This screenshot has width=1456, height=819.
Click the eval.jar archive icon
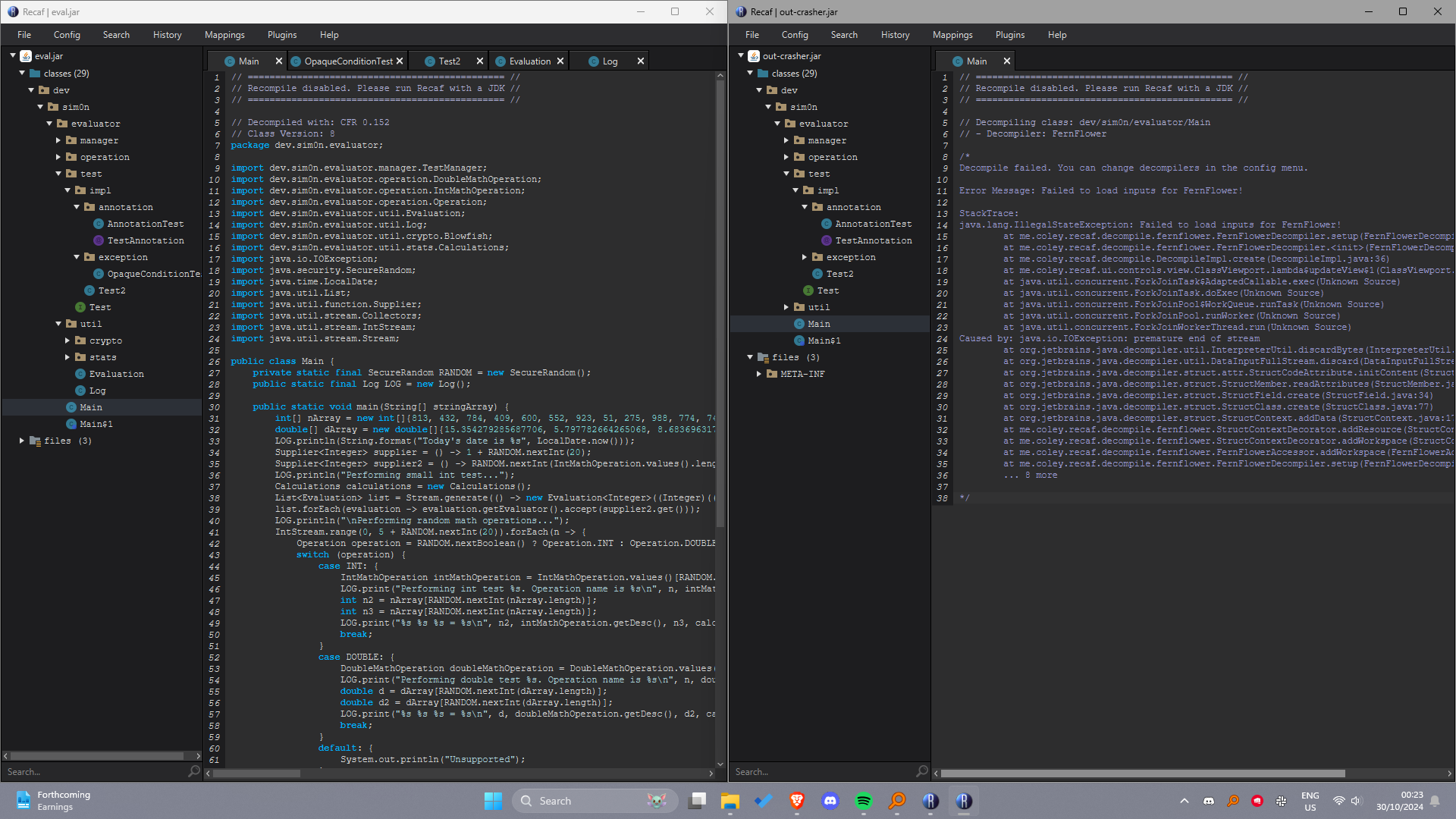(x=26, y=56)
